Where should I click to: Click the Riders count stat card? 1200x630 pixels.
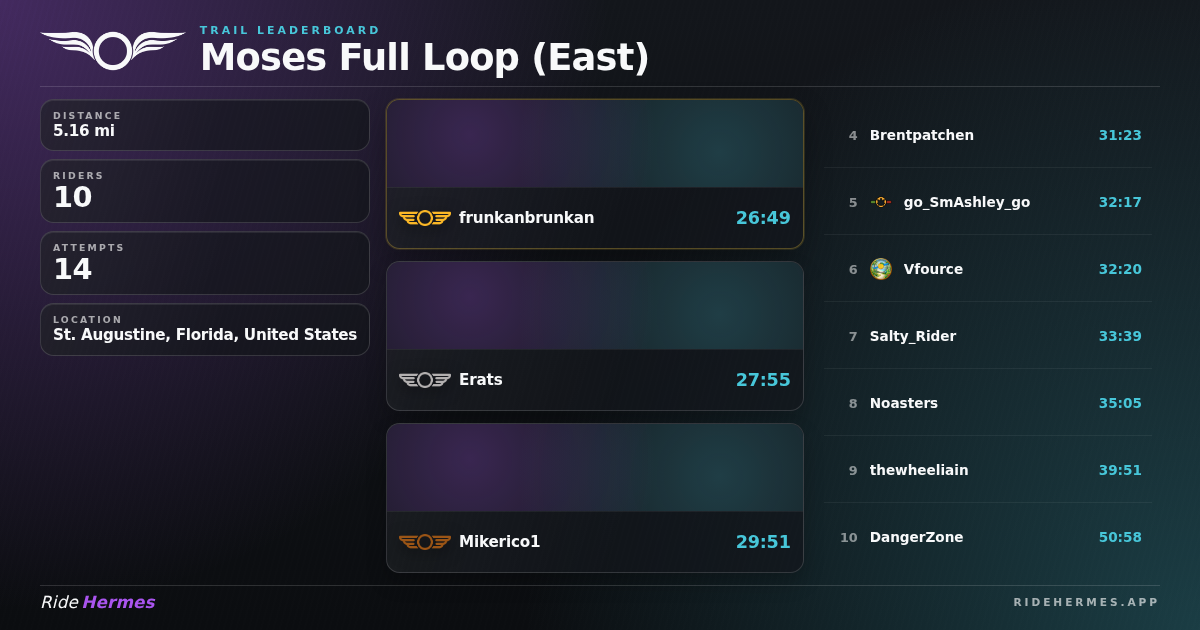point(205,191)
